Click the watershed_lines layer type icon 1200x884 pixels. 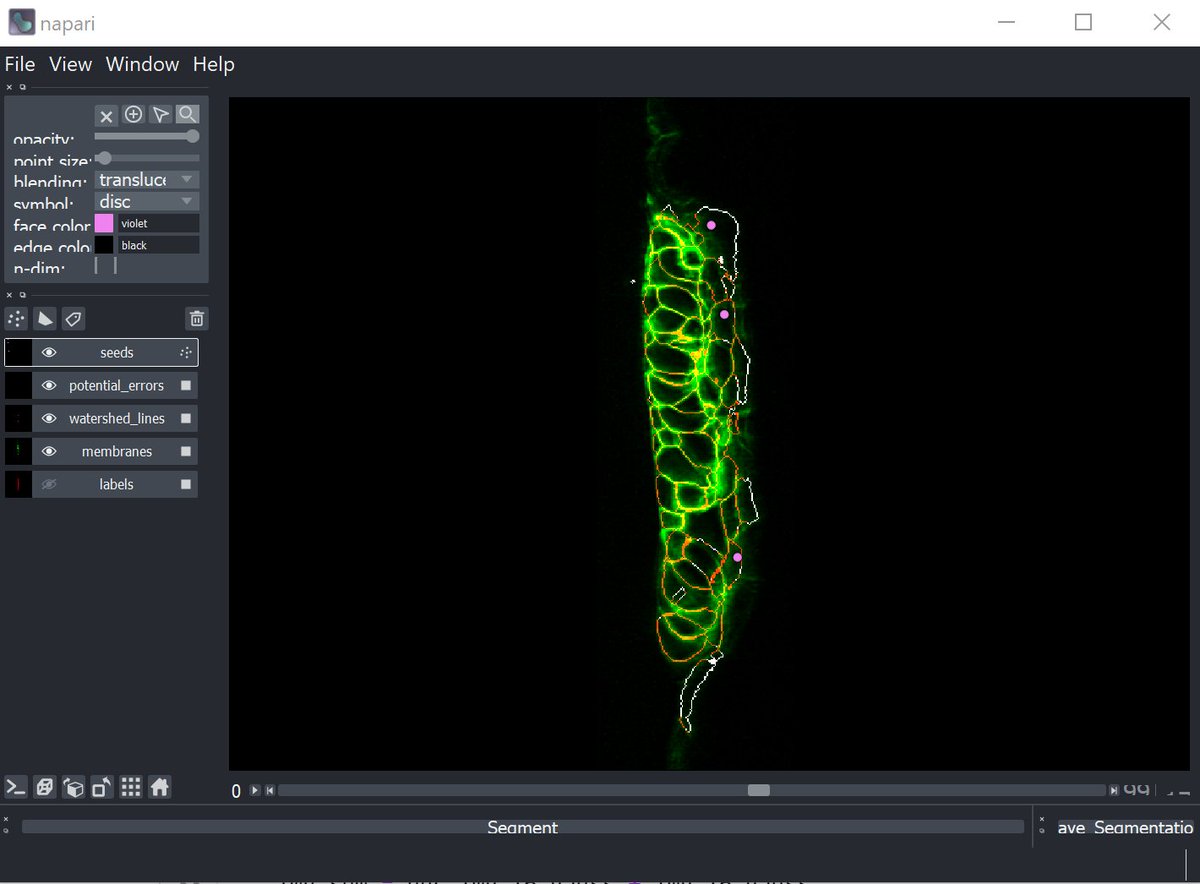click(x=185, y=418)
